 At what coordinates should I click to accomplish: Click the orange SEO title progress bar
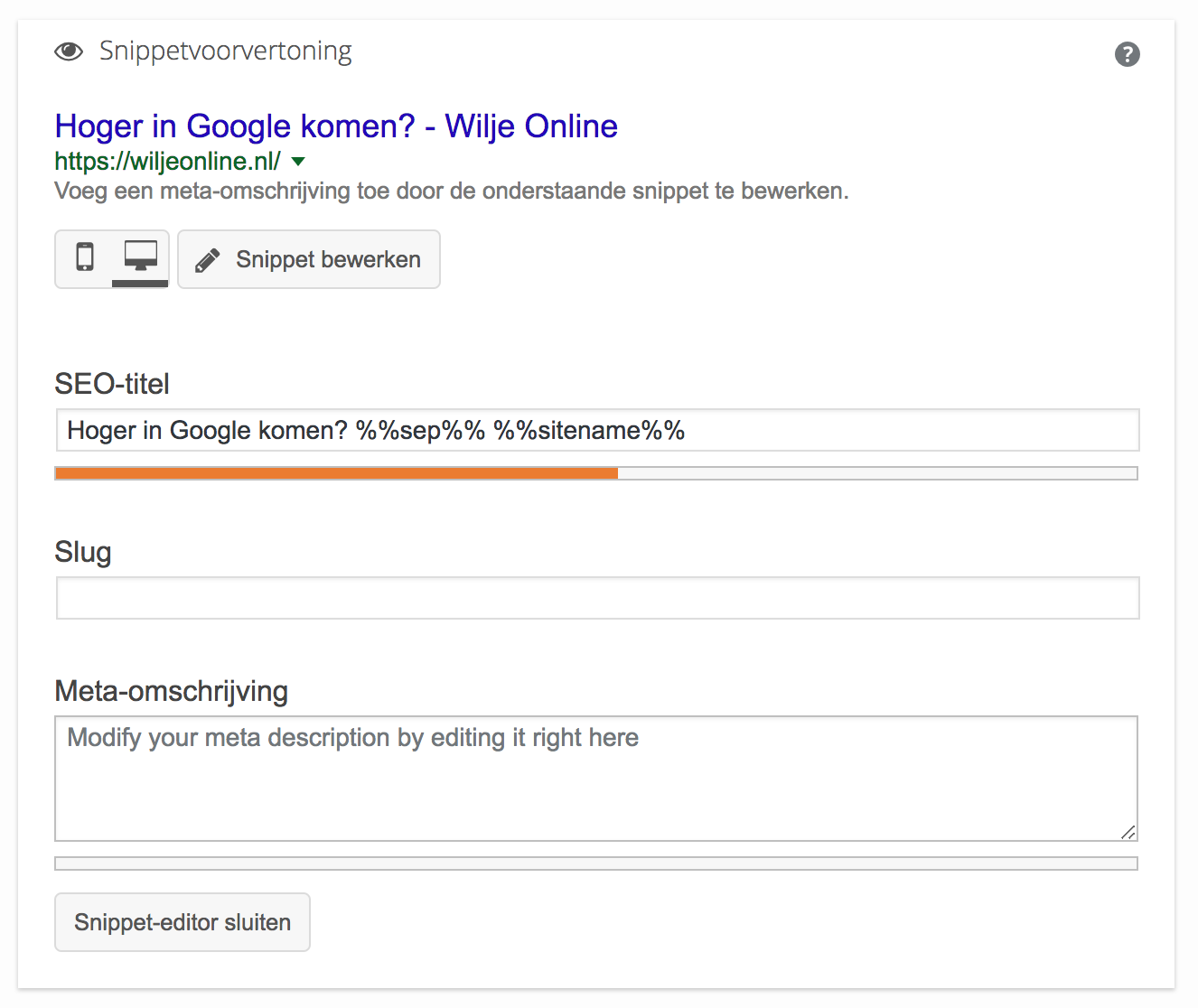pos(596,473)
